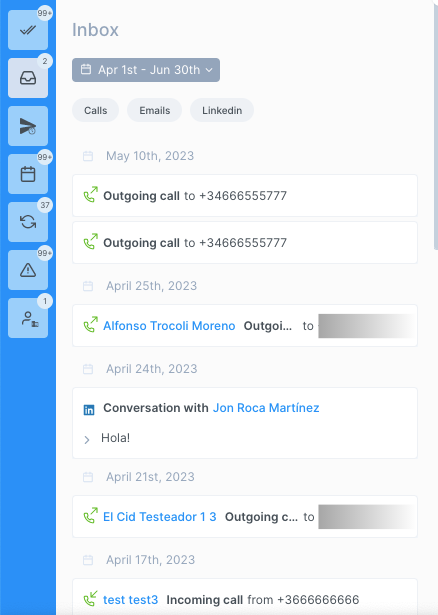The width and height of the screenshot is (438, 615).
Task: Open Jon Roca Martínez contact link
Action: coord(266,408)
